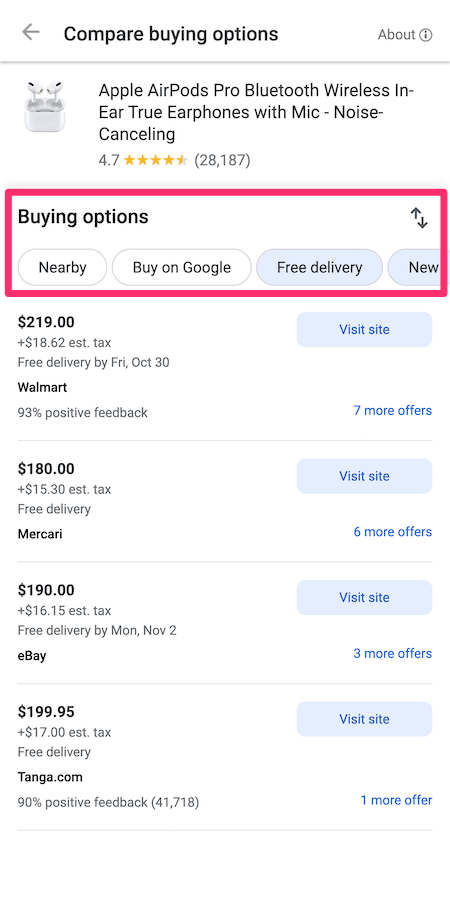Viewport: 450px width, 901px height.
Task: Open the AirPods Pro product thumbnail
Action: (45, 107)
